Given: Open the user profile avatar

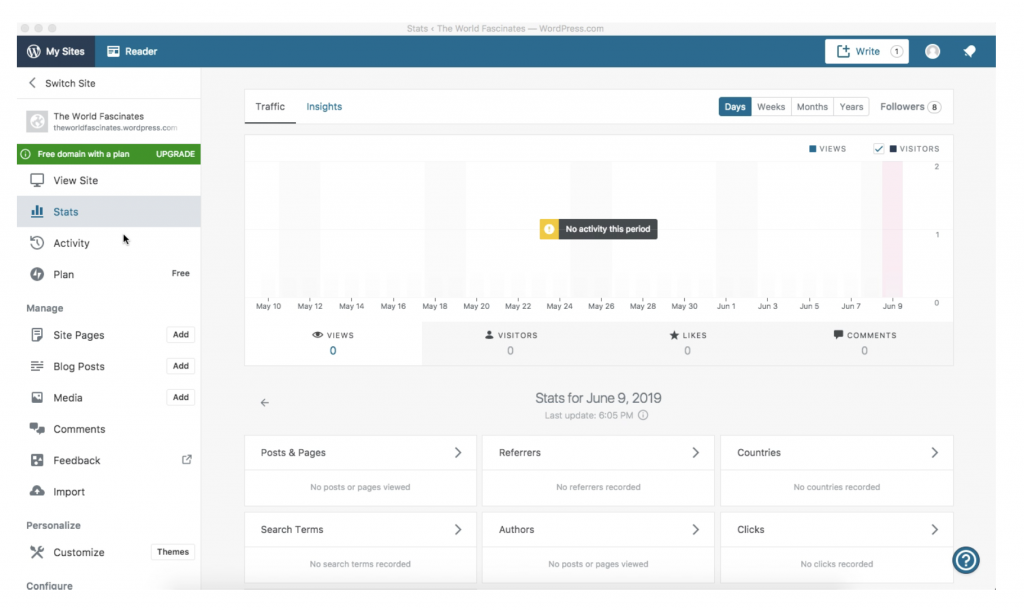Looking at the screenshot, I should [933, 51].
